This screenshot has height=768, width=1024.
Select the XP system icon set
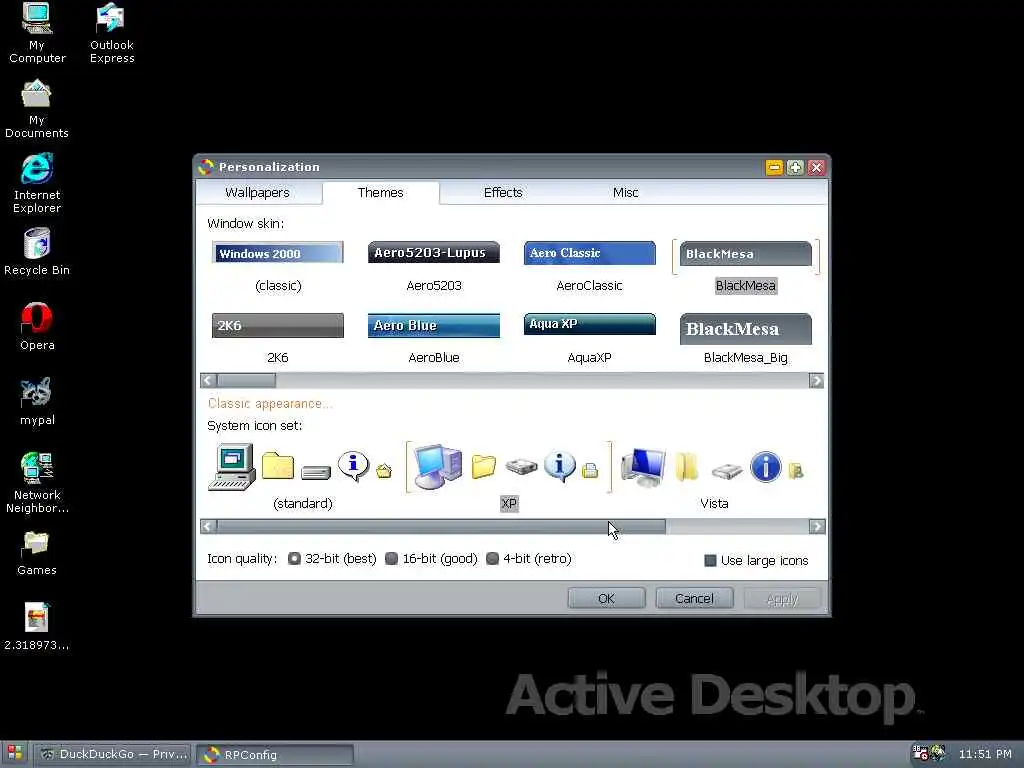(x=509, y=476)
